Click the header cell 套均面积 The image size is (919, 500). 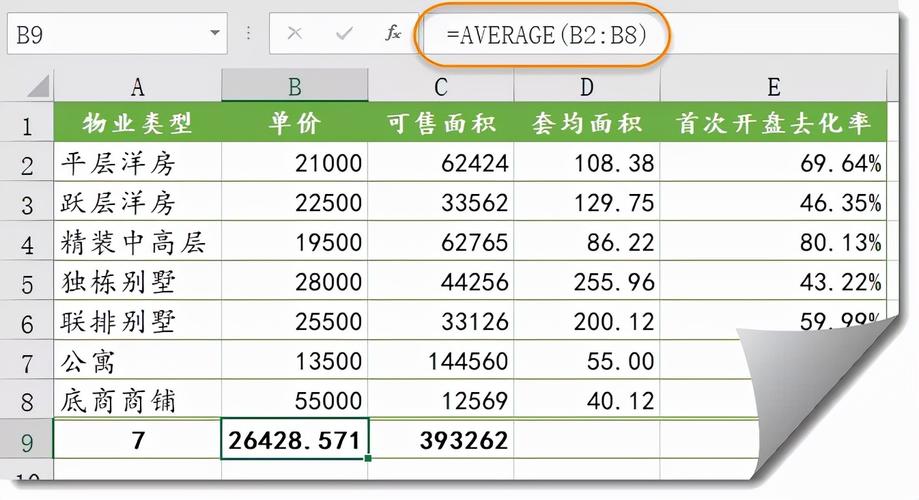pyautogui.click(x=587, y=123)
